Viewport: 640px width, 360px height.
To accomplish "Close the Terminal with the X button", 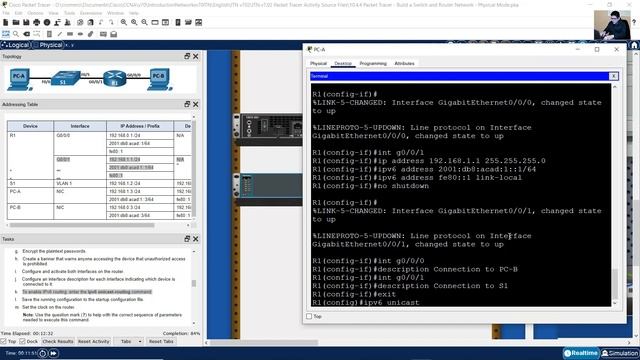I will (x=613, y=76).
